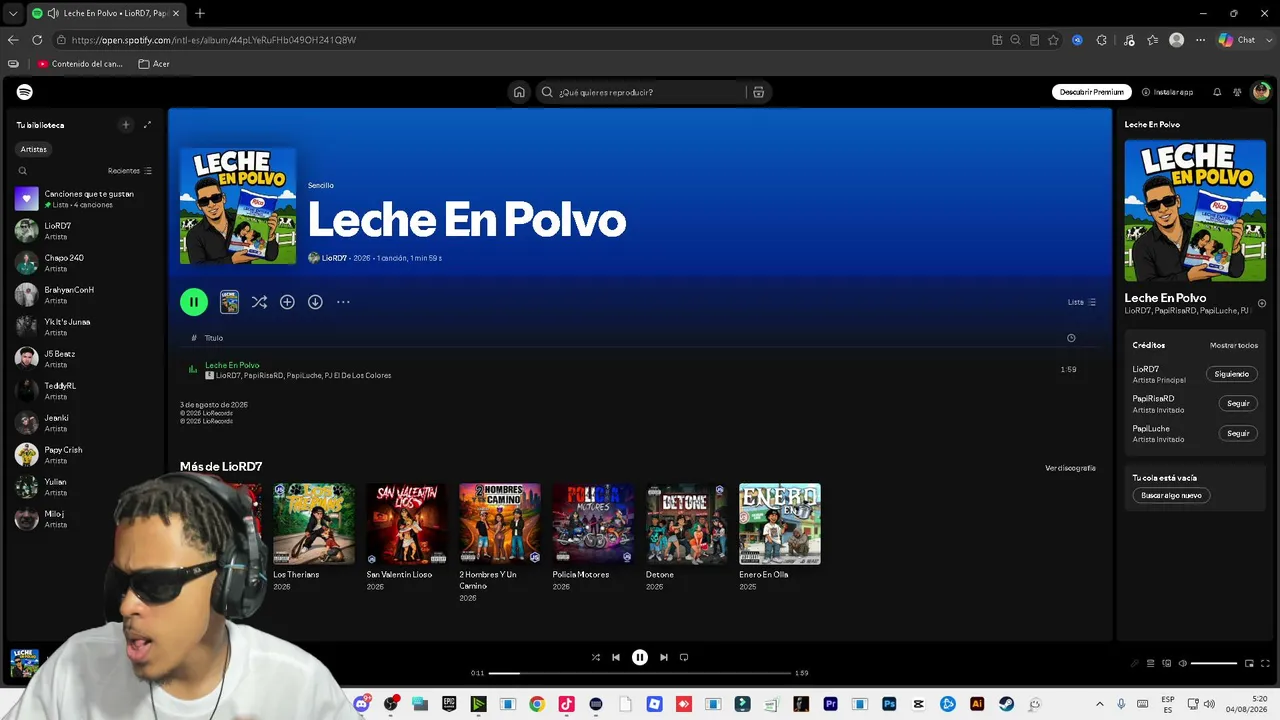This screenshot has width=1280, height=720.
Task: Seek on the song progress bar
Action: (x=640, y=673)
